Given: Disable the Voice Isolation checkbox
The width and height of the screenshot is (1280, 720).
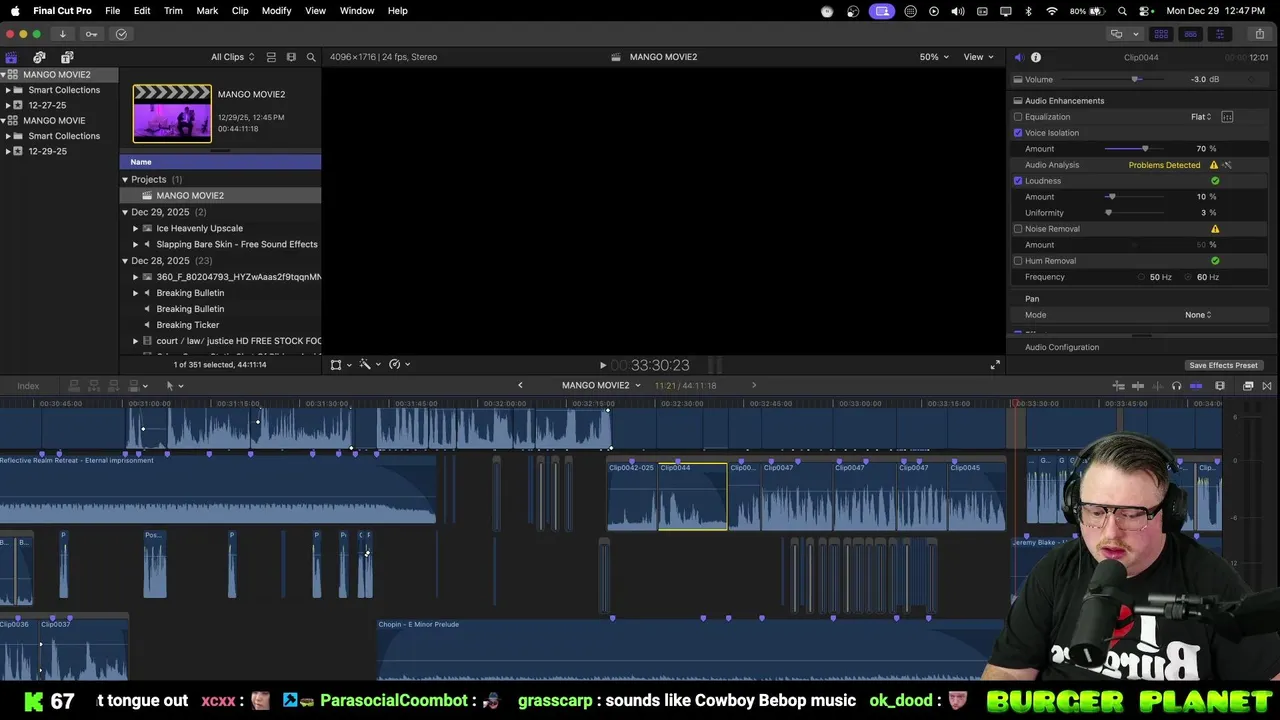Looking at the screenshot, I should point(1018,133).
